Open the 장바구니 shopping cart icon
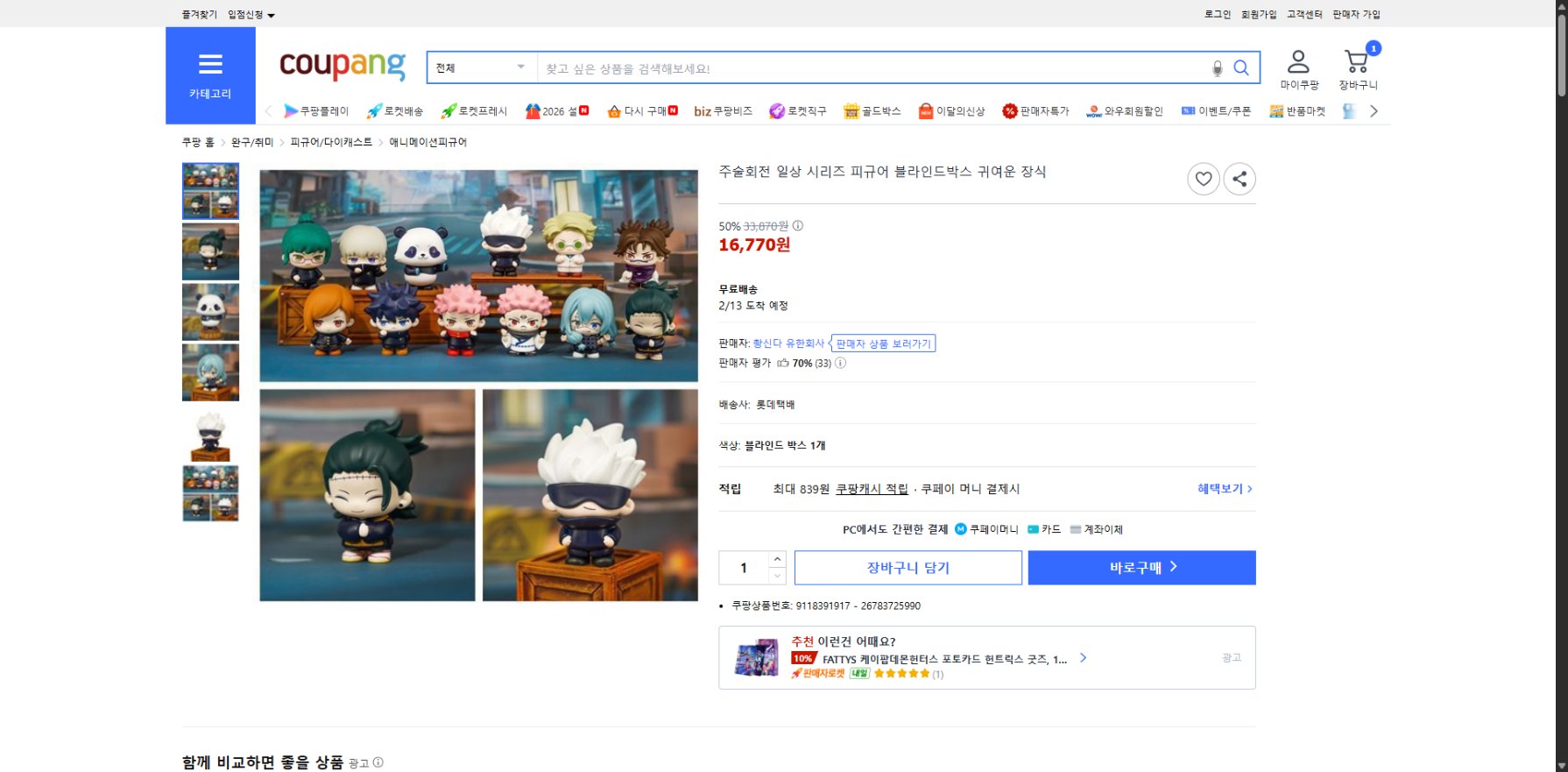This screenshot has height=772, width=1568. pyautogui.click(x=1358, y=70)
